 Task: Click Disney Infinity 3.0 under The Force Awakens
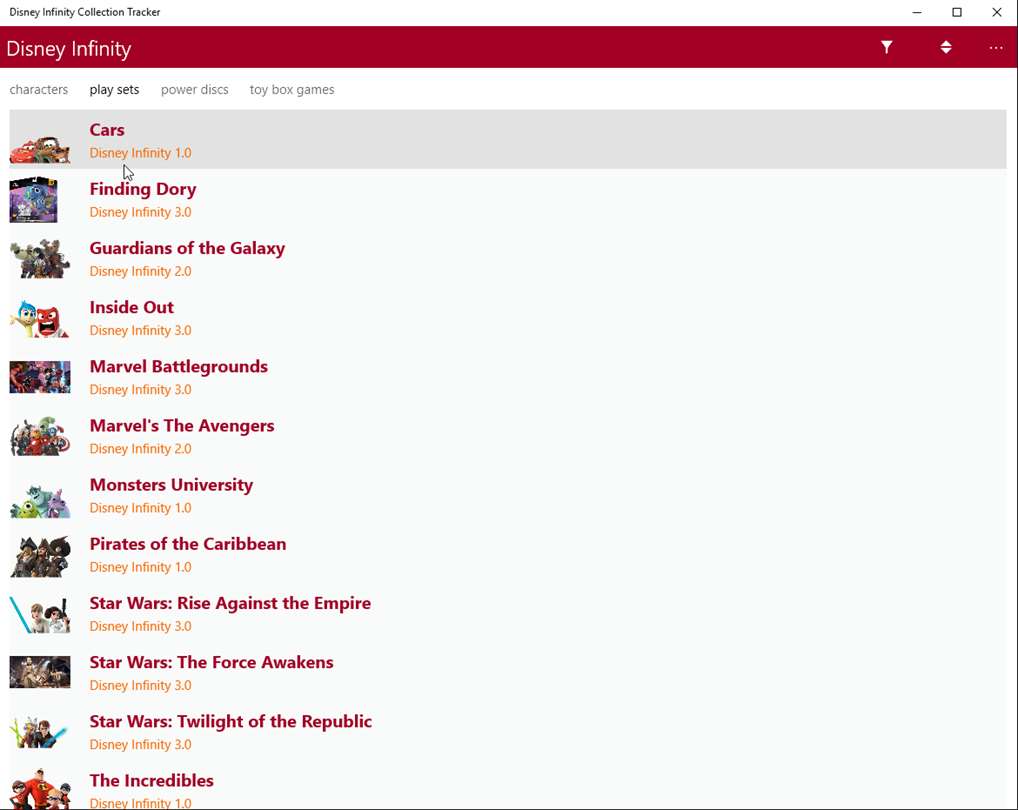coord(140,685)
